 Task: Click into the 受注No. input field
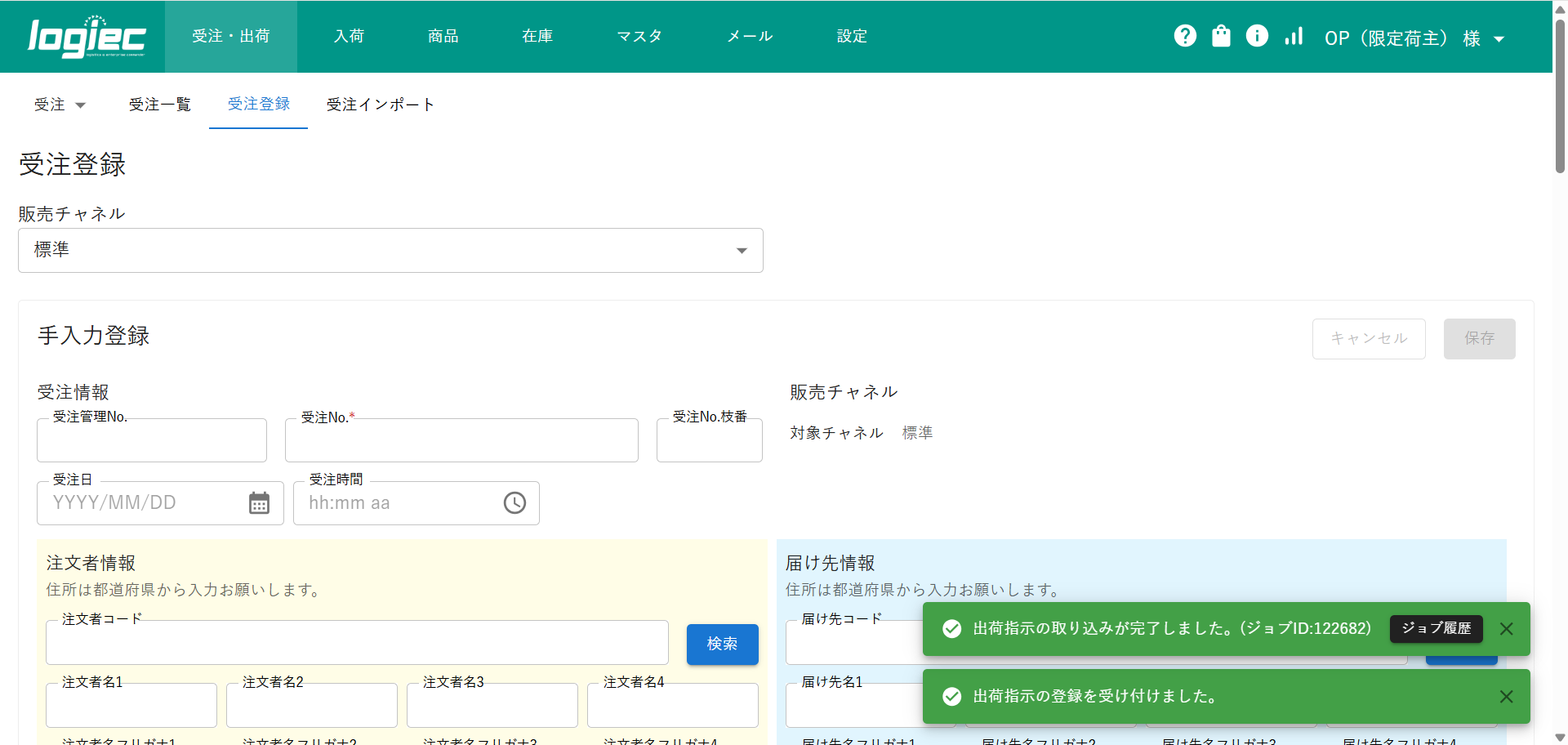point(461,441)
